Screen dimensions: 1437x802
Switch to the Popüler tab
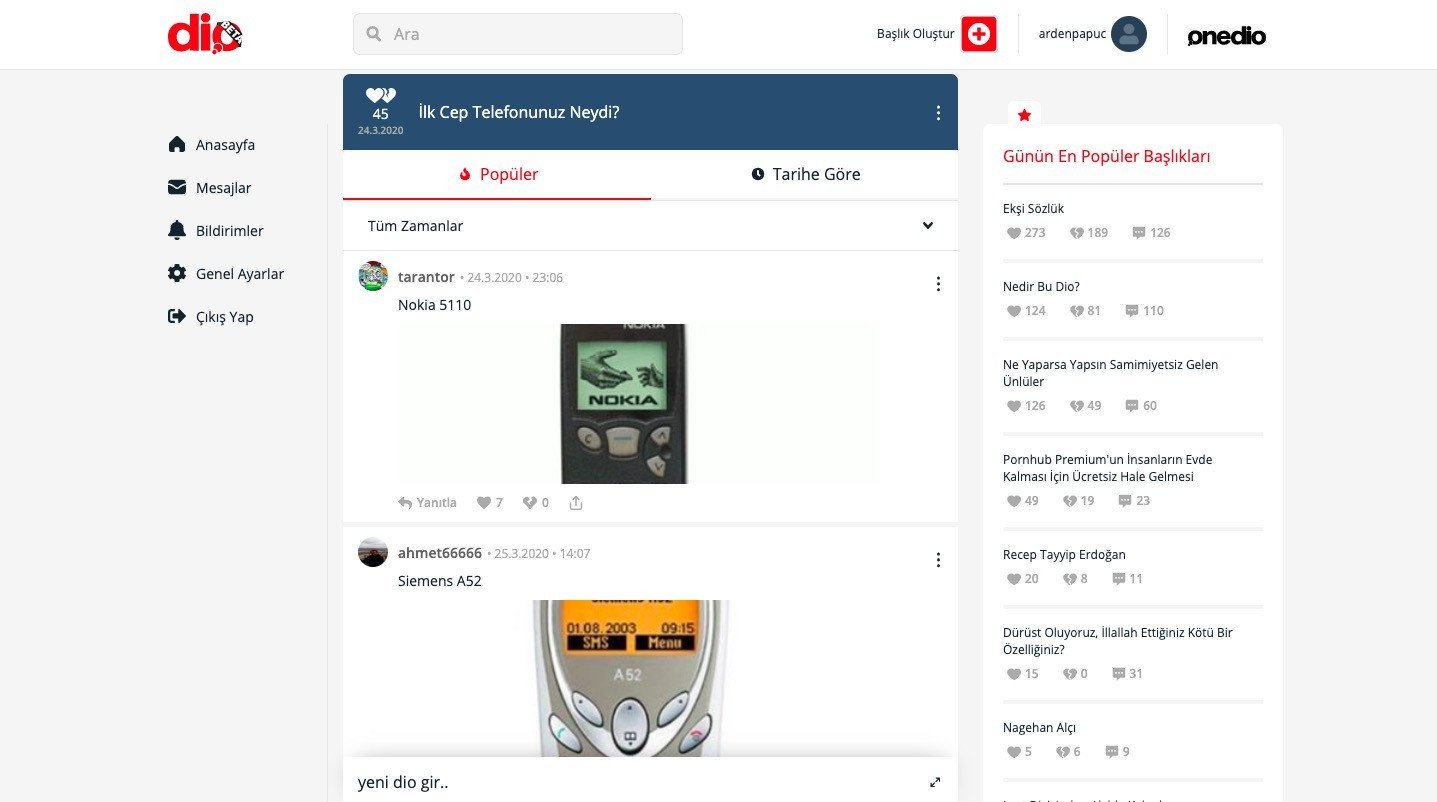coord(498,174)
